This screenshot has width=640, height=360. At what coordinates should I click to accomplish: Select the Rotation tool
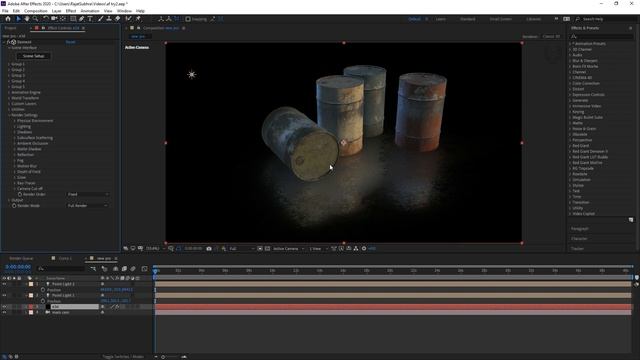45,19
